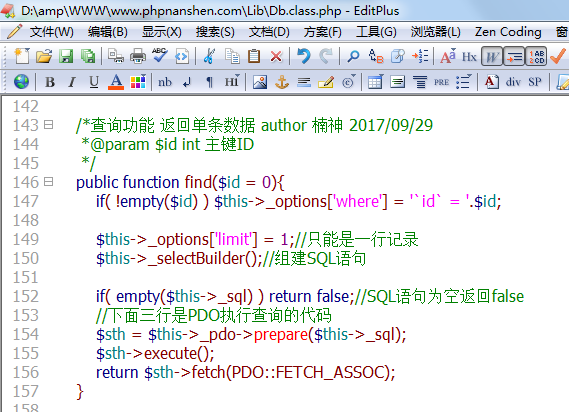Cut selection with the scissors icon
Screen dimensions: 569x412
(209, 56)
